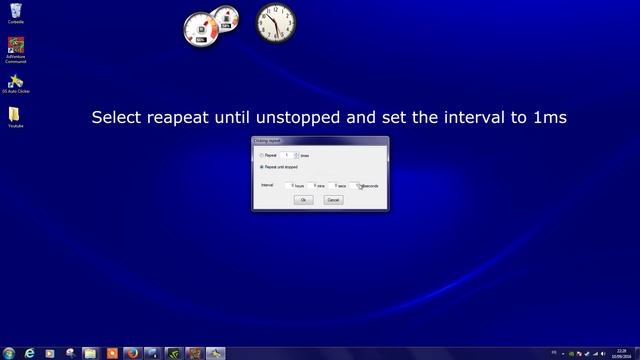Select the Youtube folder on desktop
640x360 pixels.
tap(16, 118)
